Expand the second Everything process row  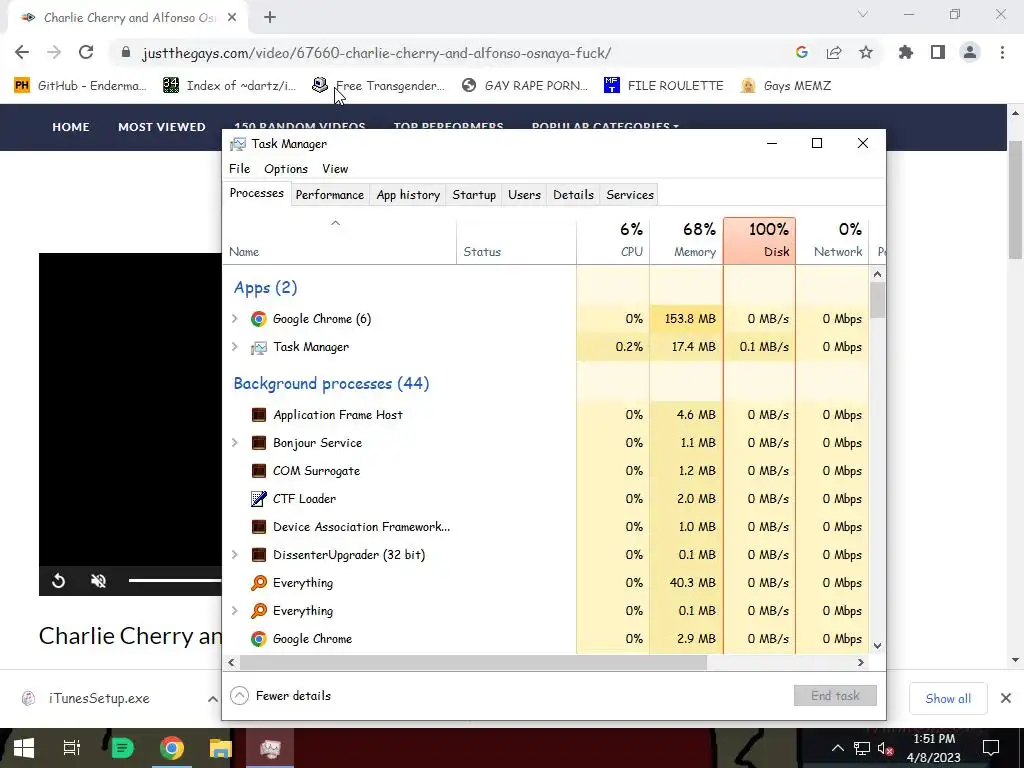[x=235, y=611]
